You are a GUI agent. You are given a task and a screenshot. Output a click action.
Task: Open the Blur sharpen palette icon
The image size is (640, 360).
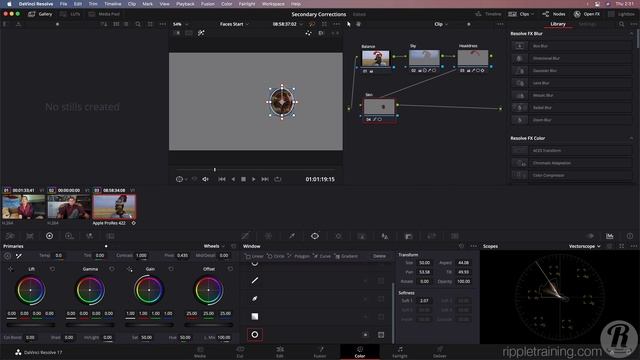384,236
